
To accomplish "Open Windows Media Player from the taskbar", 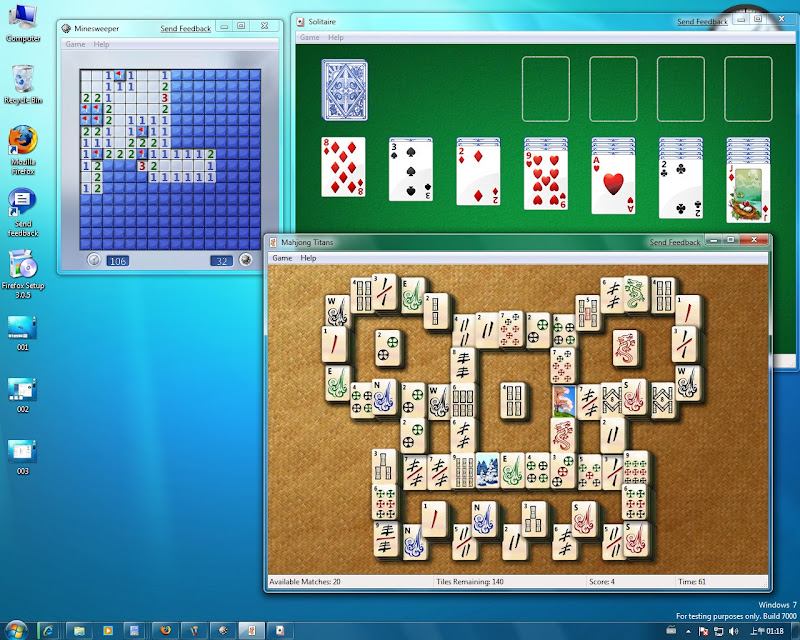I will pyautogui.click(x=108, y=631).
